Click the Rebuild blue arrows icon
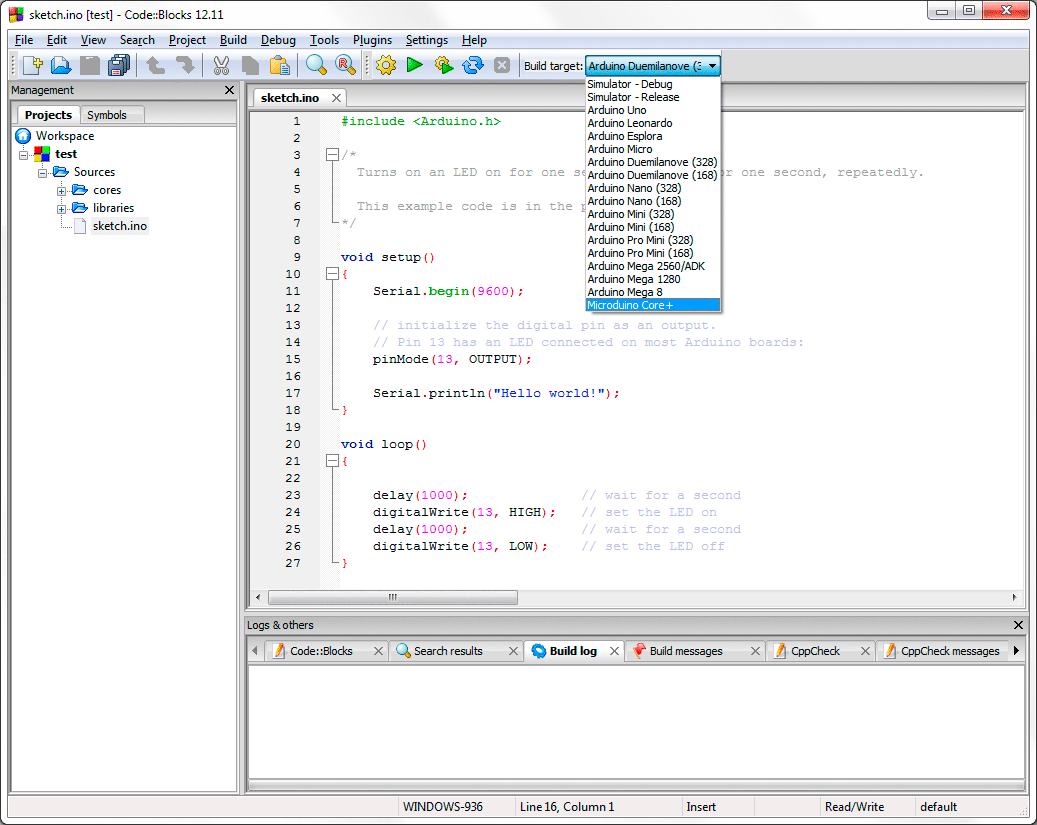The image size is (1037, 825). [x=473, y=65]
